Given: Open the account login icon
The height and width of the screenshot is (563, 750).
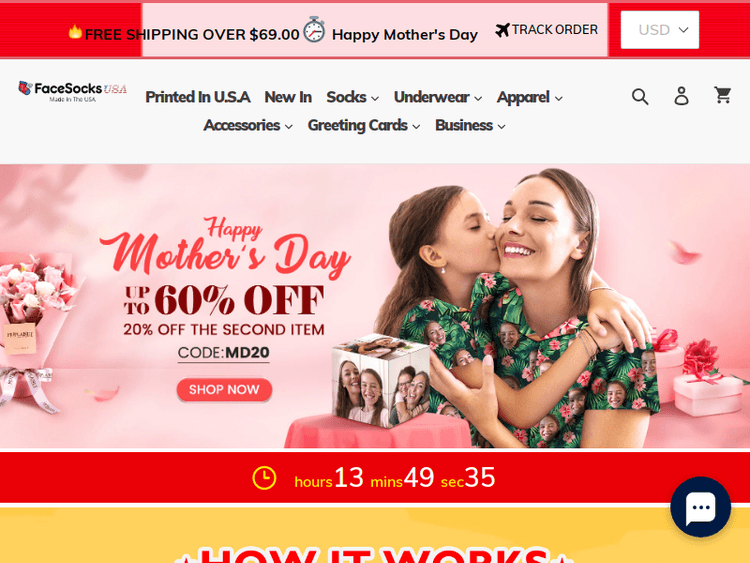Looking at the screenshot, I should click(681, 96).
